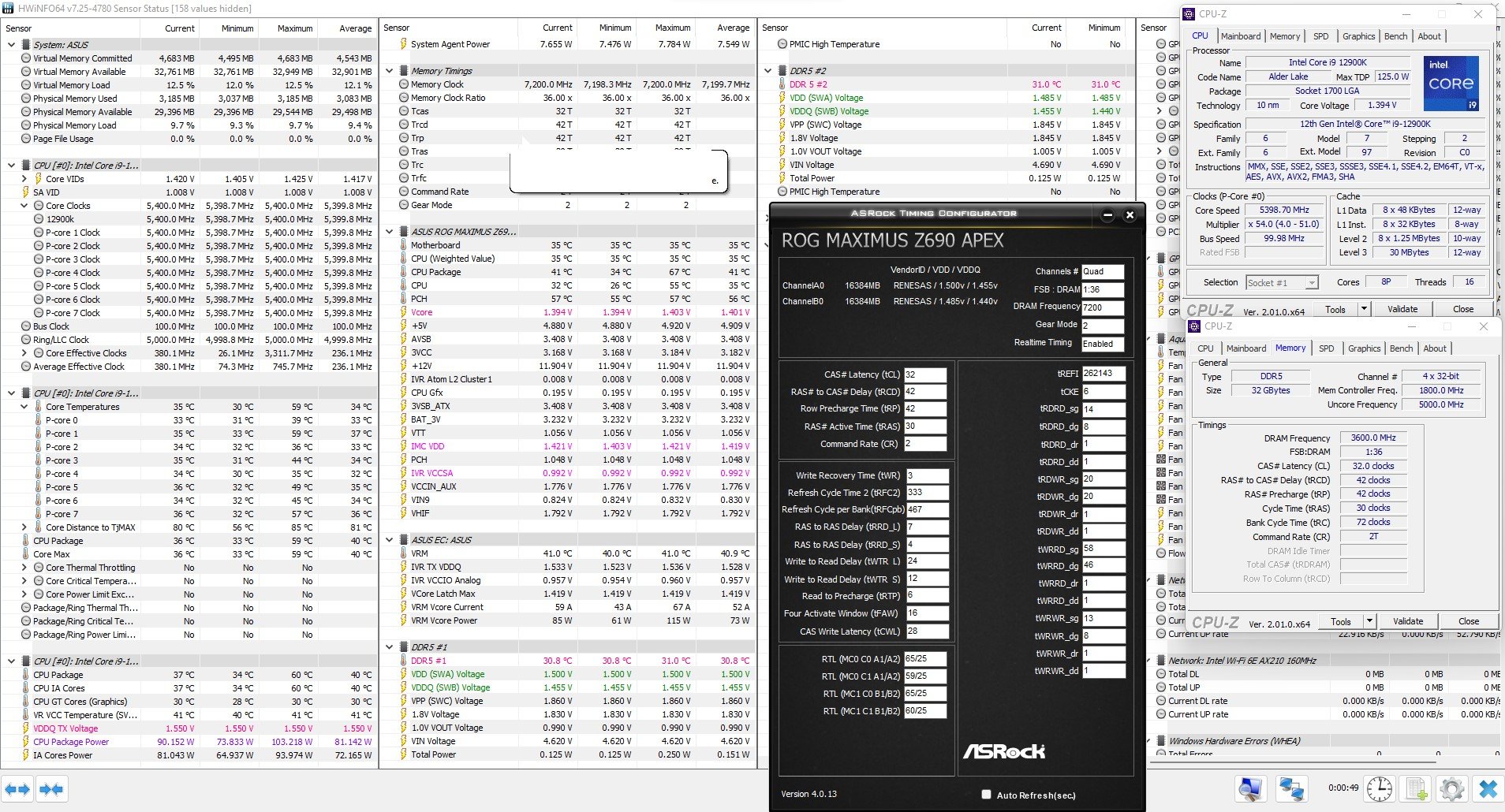
Task: Open the SPD tab in upper CPU-Z window
Action: [1320, 36]
